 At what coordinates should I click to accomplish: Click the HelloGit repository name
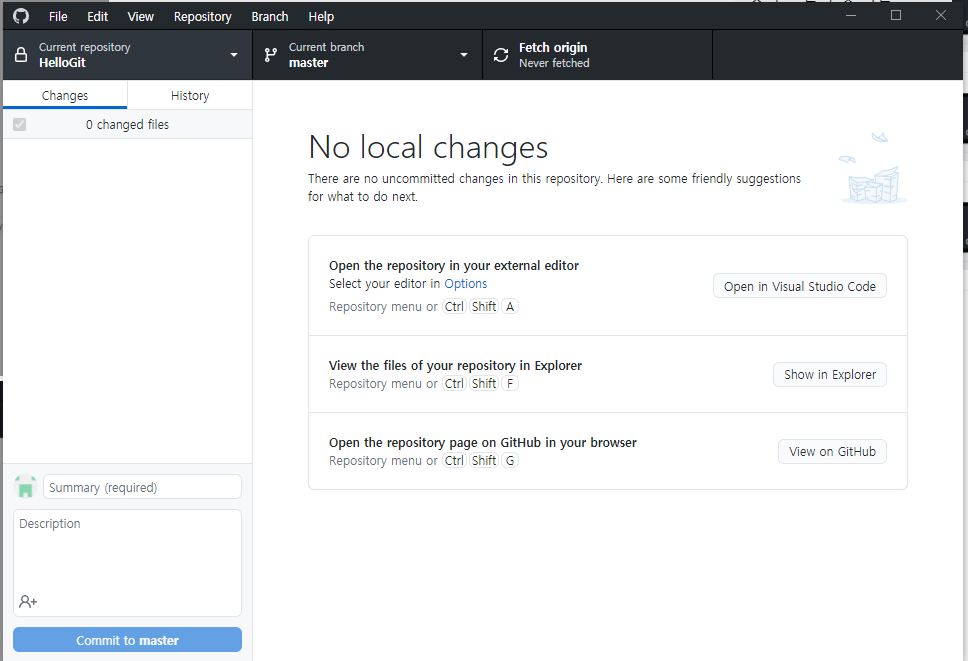pos(62,62)
